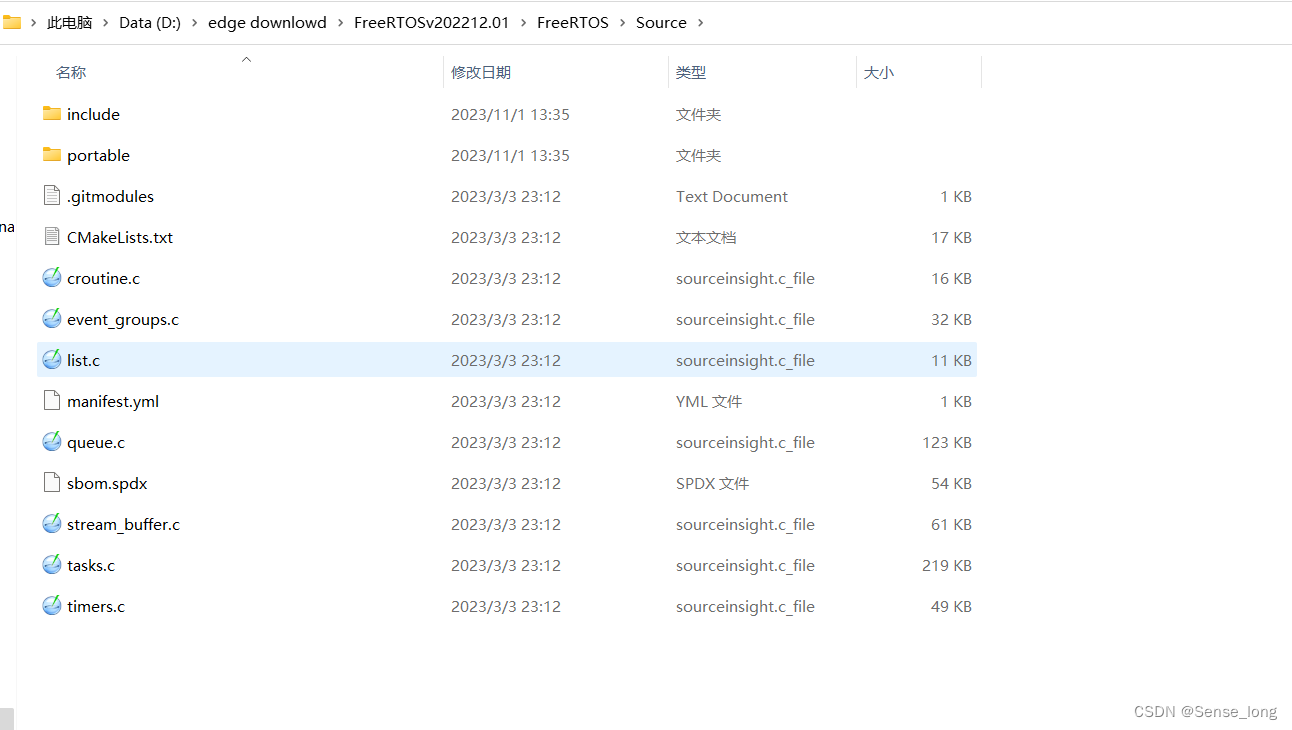Viewport: 1292px width, 730px height.
Task: Expand chevron after FreeRTOS breadcrumb
Action: (622, 22)
